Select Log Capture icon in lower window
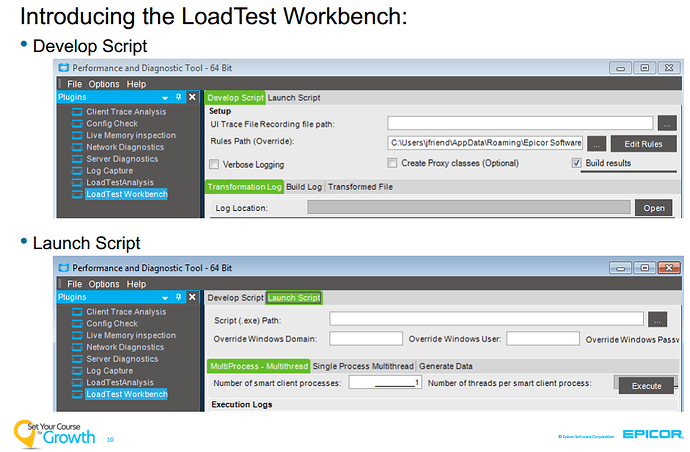The image size is (690, 452). (x=77, y=371)
